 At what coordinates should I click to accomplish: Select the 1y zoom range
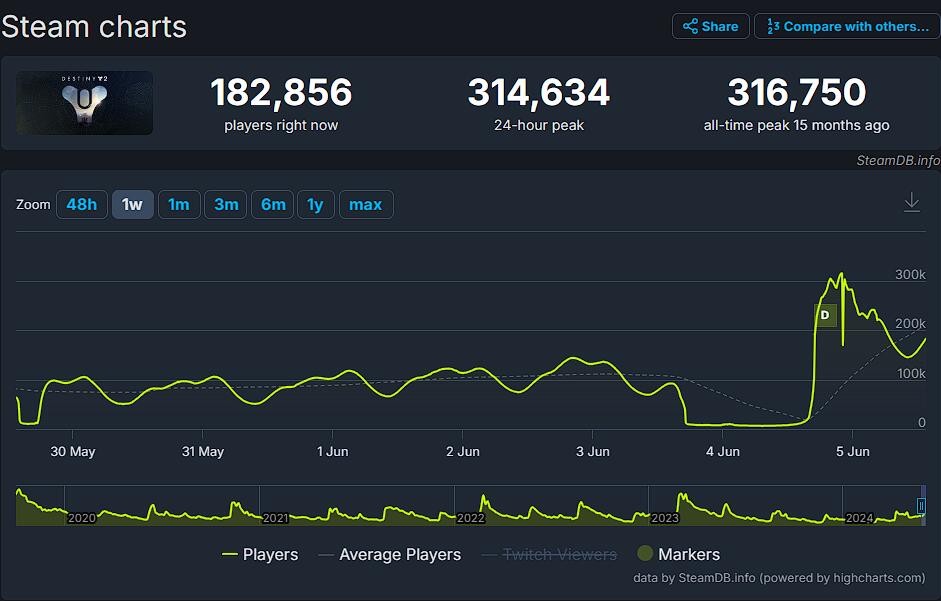click(315, 205)
